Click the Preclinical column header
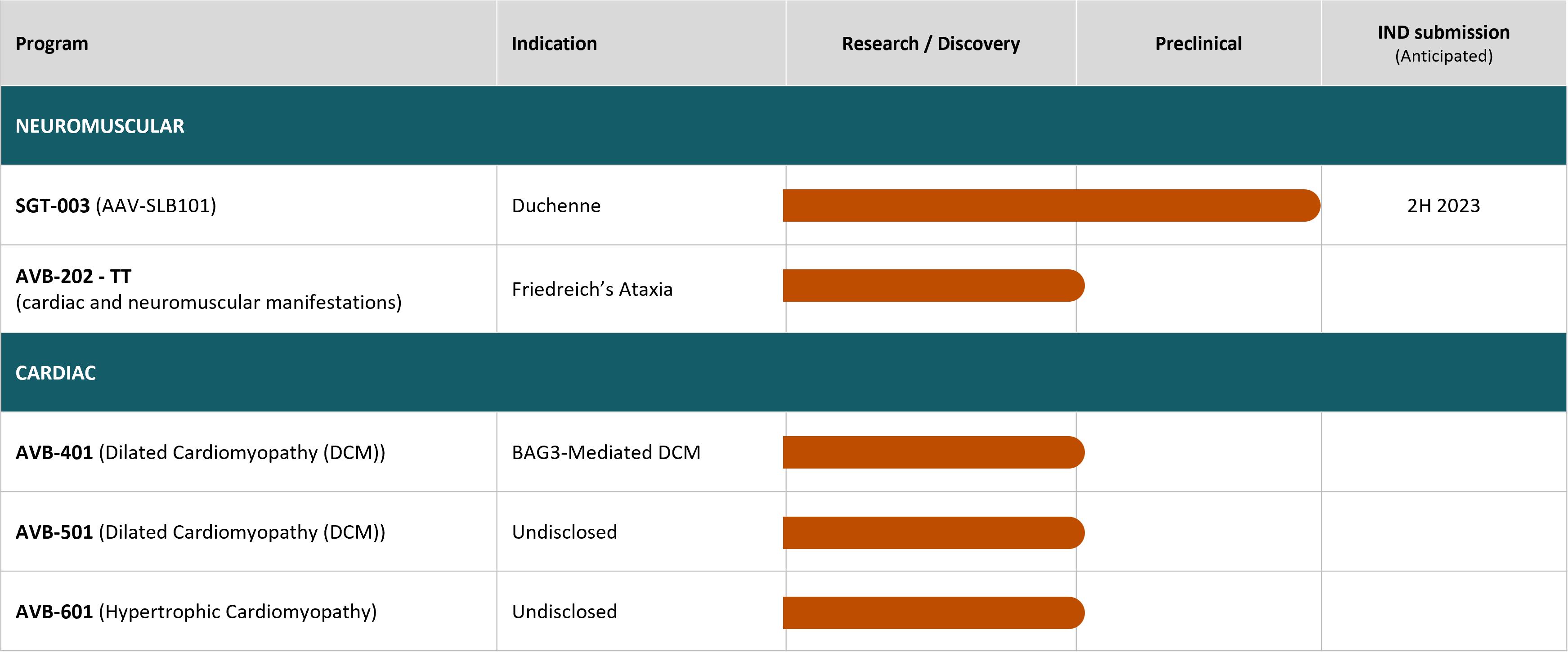 tap(1198, 44)
